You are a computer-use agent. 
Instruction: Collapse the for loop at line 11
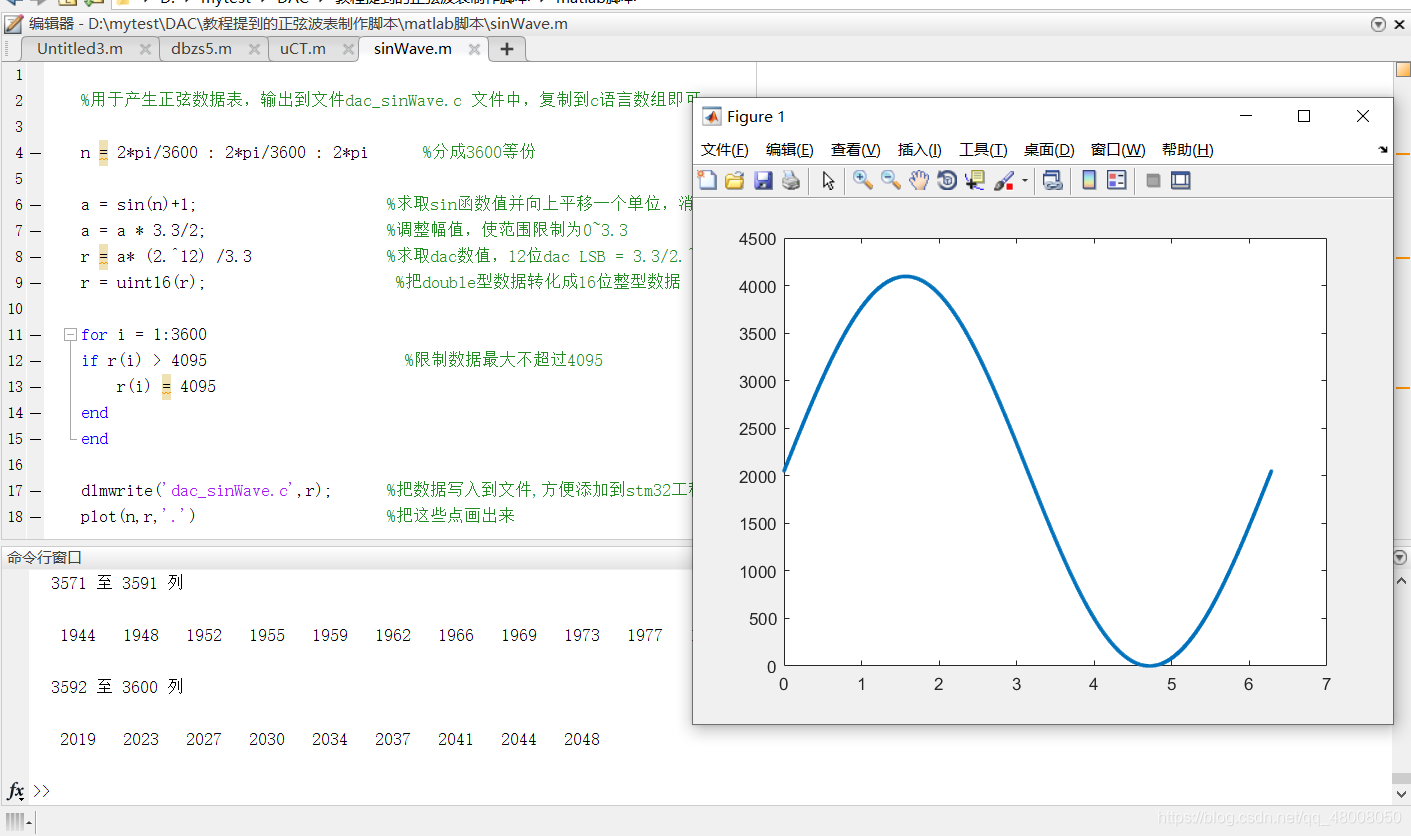pyautogui.click(x=70, y=334)
